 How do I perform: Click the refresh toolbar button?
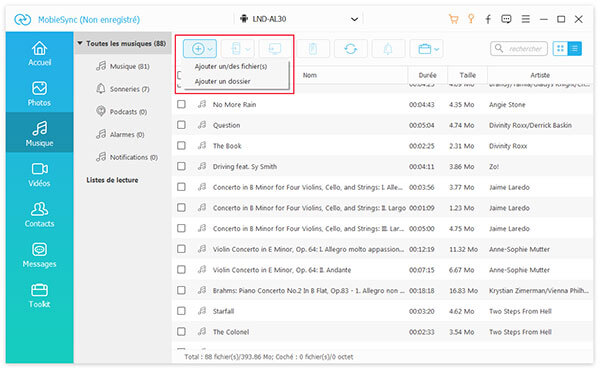351,49
